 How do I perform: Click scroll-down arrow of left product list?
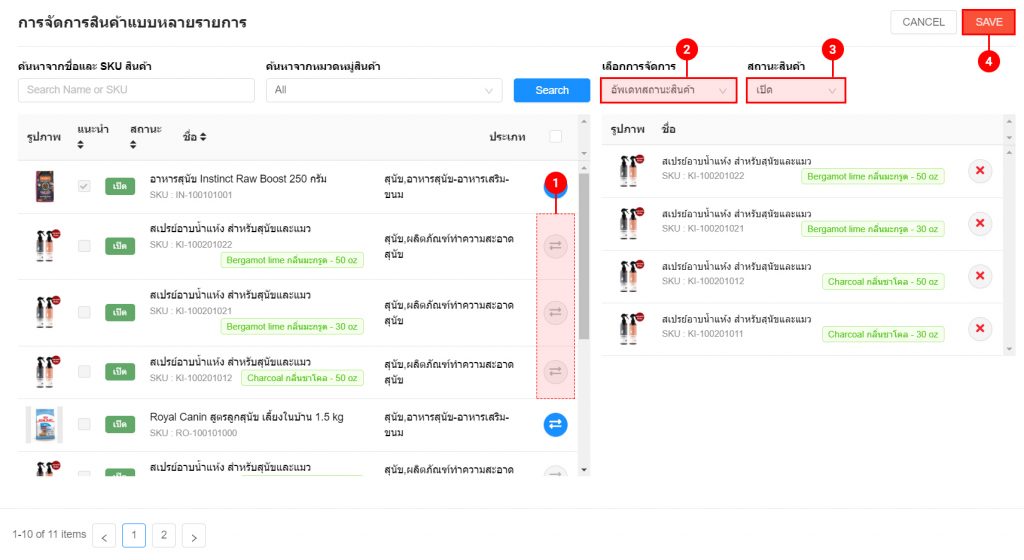[584, 470]
